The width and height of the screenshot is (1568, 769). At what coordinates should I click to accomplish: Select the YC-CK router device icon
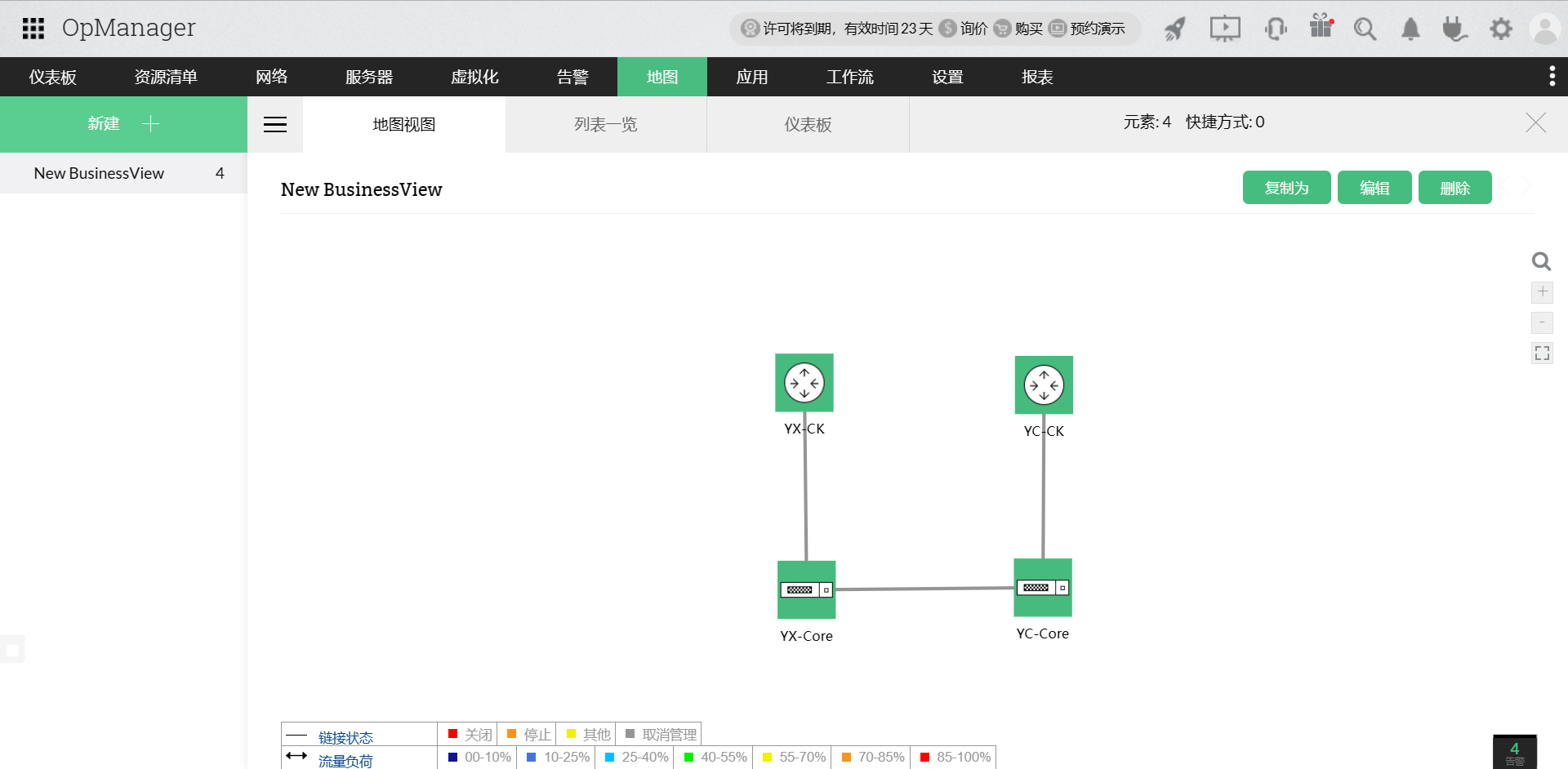1044,385
